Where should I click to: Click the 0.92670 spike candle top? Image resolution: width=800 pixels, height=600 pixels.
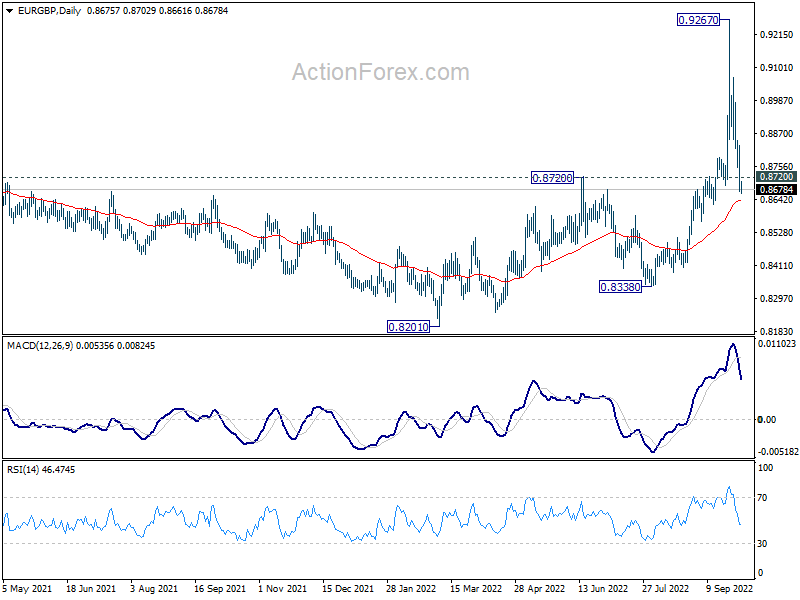coord(729,20)
